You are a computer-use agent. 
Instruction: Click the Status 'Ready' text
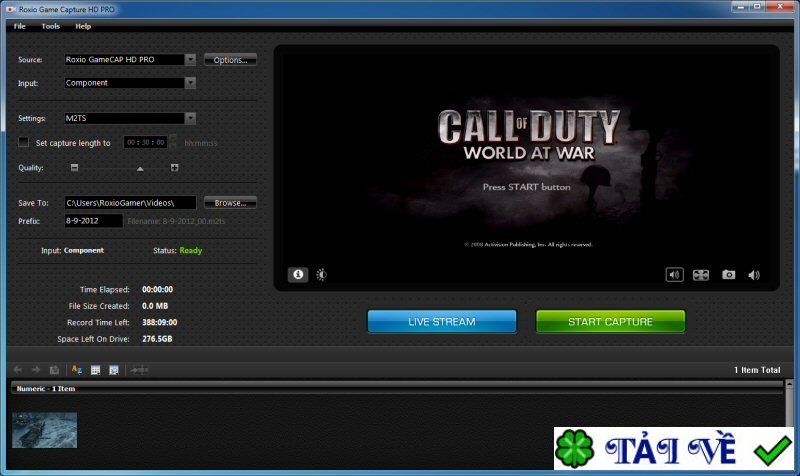pos(191,250)
